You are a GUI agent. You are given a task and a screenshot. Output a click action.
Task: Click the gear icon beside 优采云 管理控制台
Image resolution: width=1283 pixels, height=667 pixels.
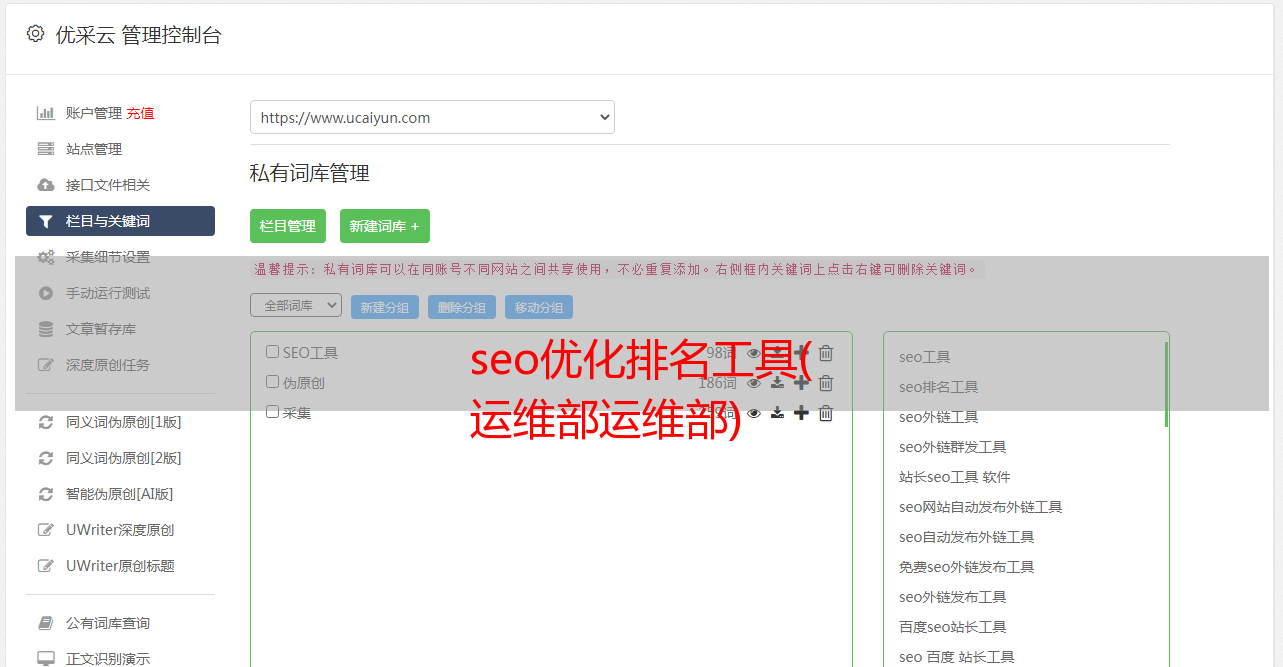(x=36, y=34)
